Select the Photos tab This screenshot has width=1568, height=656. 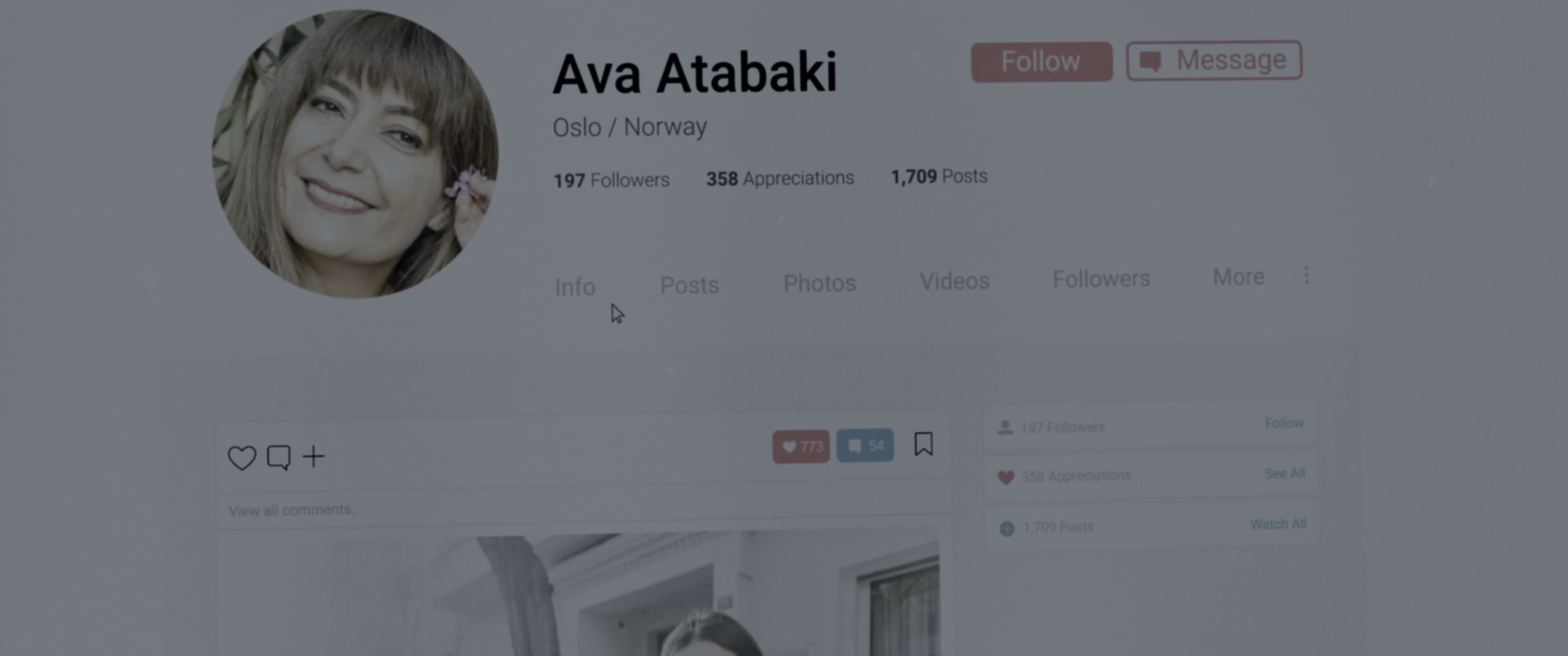[x=819, y=283]
